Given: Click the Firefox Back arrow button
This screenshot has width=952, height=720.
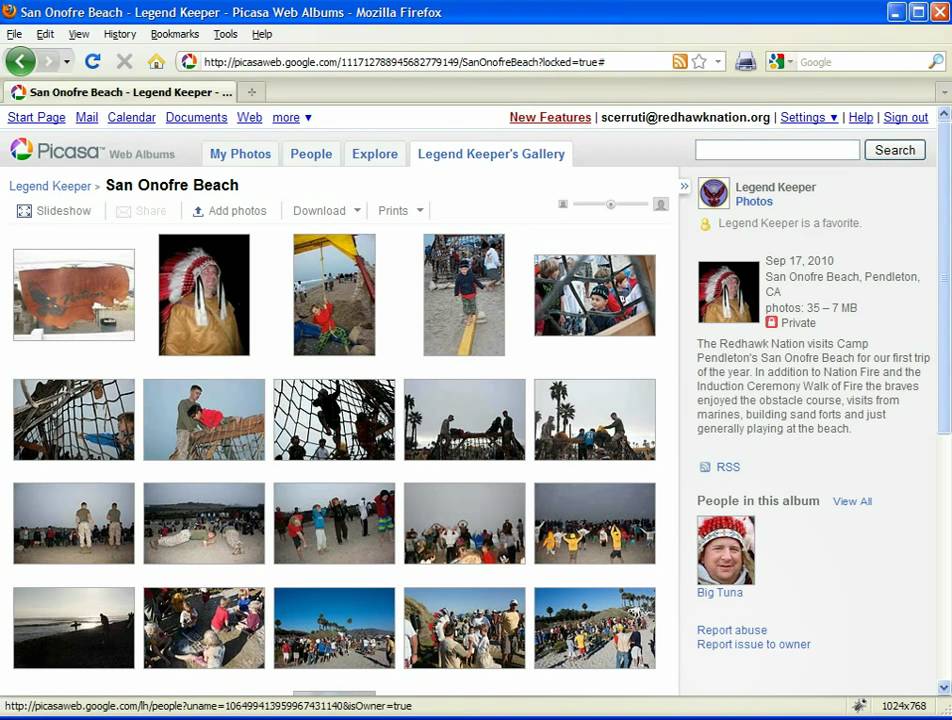Looking at the screenshot, I should pos(20,61).
